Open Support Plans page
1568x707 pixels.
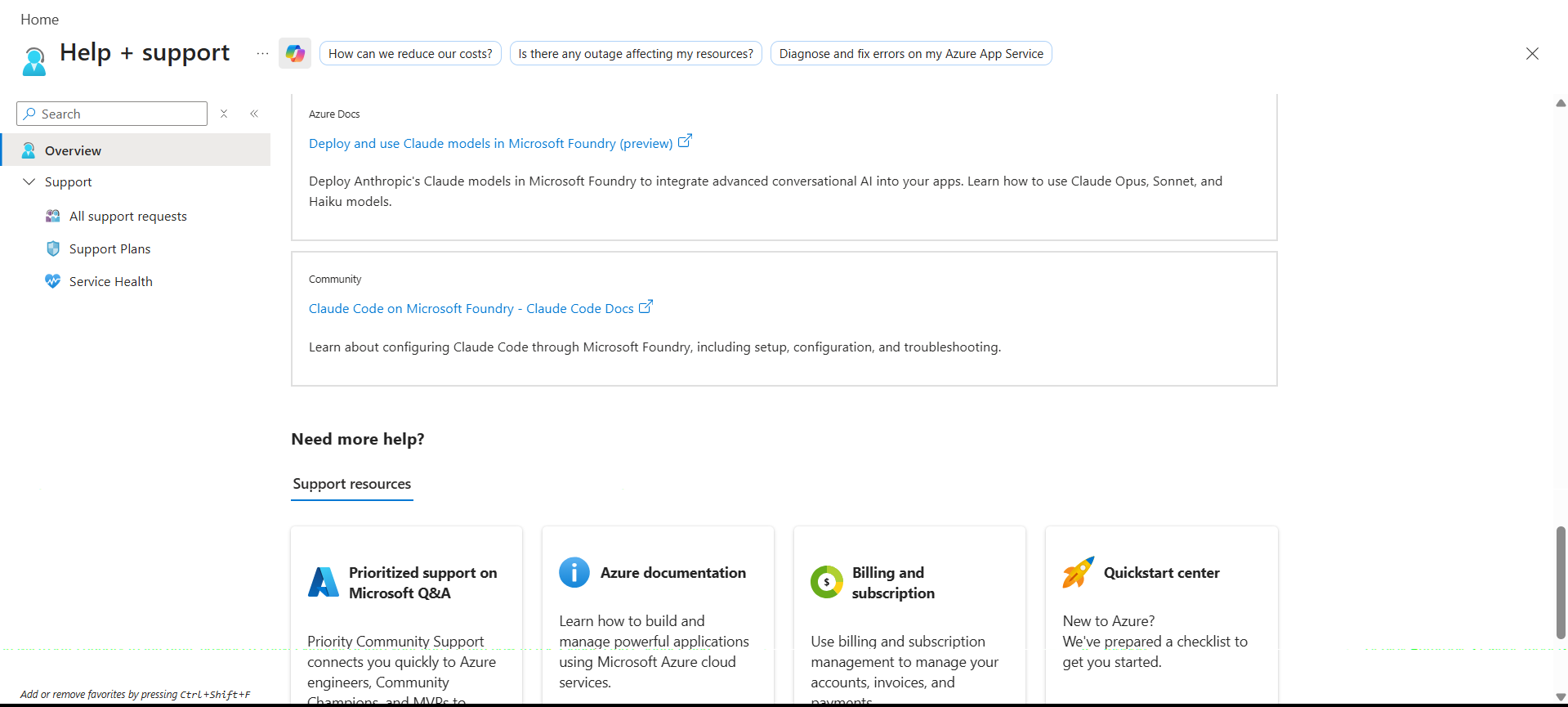109,248
